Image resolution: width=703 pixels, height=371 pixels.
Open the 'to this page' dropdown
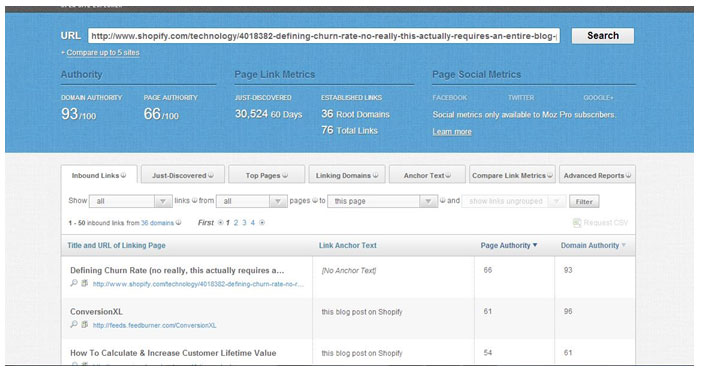click(382, 201)
